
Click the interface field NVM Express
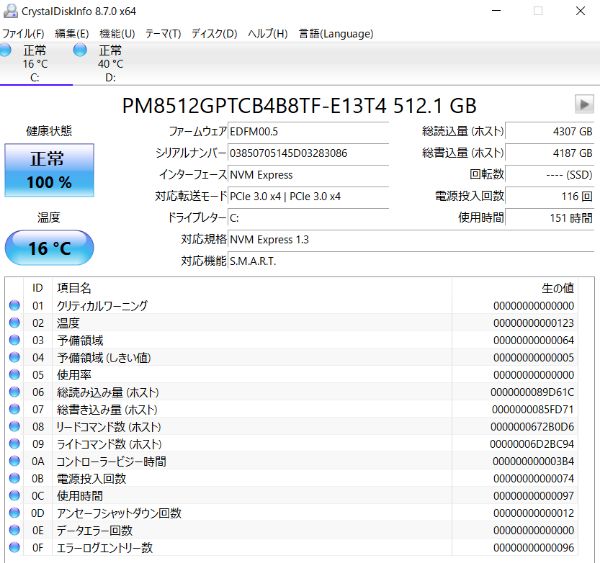[x=308, y=175]
